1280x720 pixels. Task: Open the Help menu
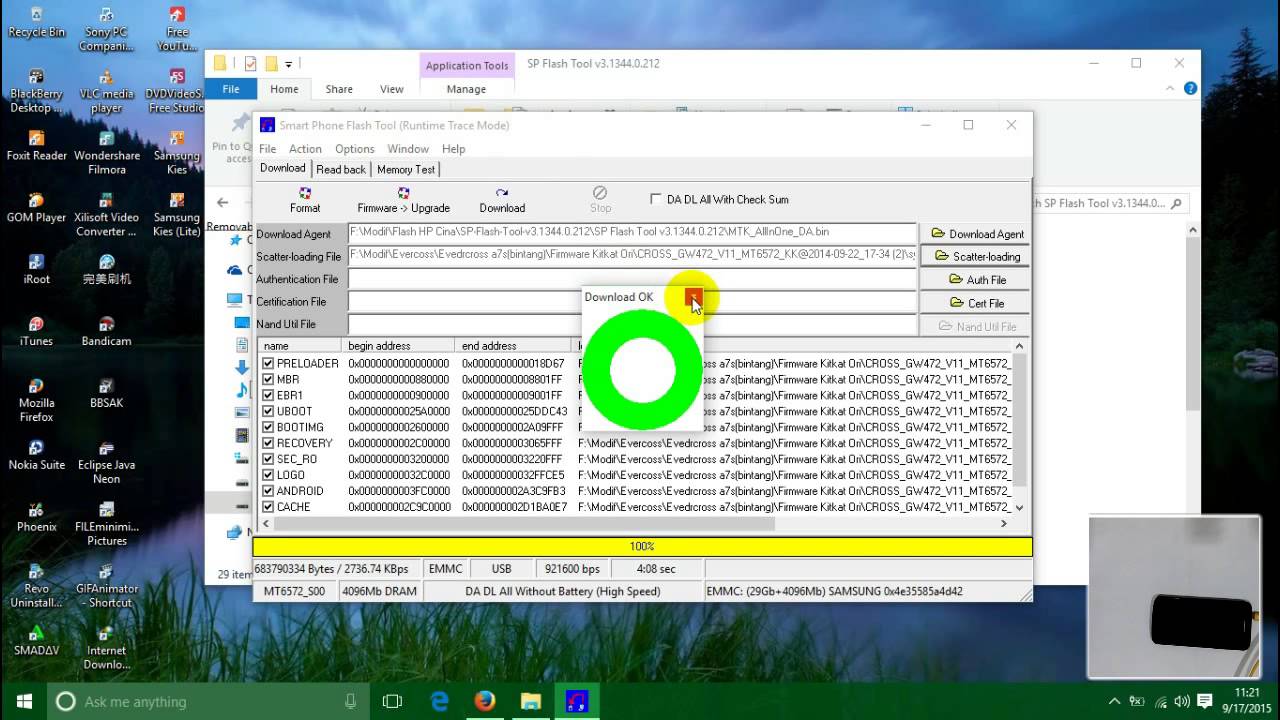[454, 149]
